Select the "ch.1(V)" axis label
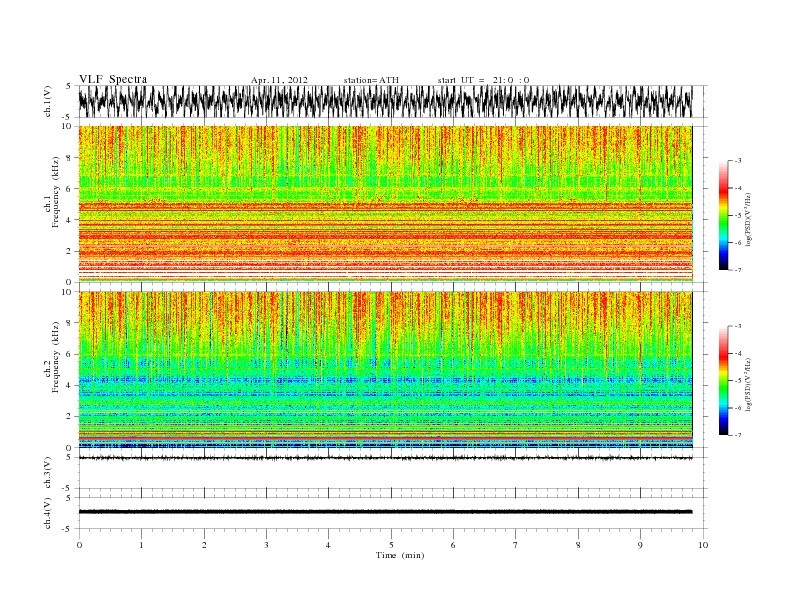Screen dimensions: 792x612 pos(48,101)
